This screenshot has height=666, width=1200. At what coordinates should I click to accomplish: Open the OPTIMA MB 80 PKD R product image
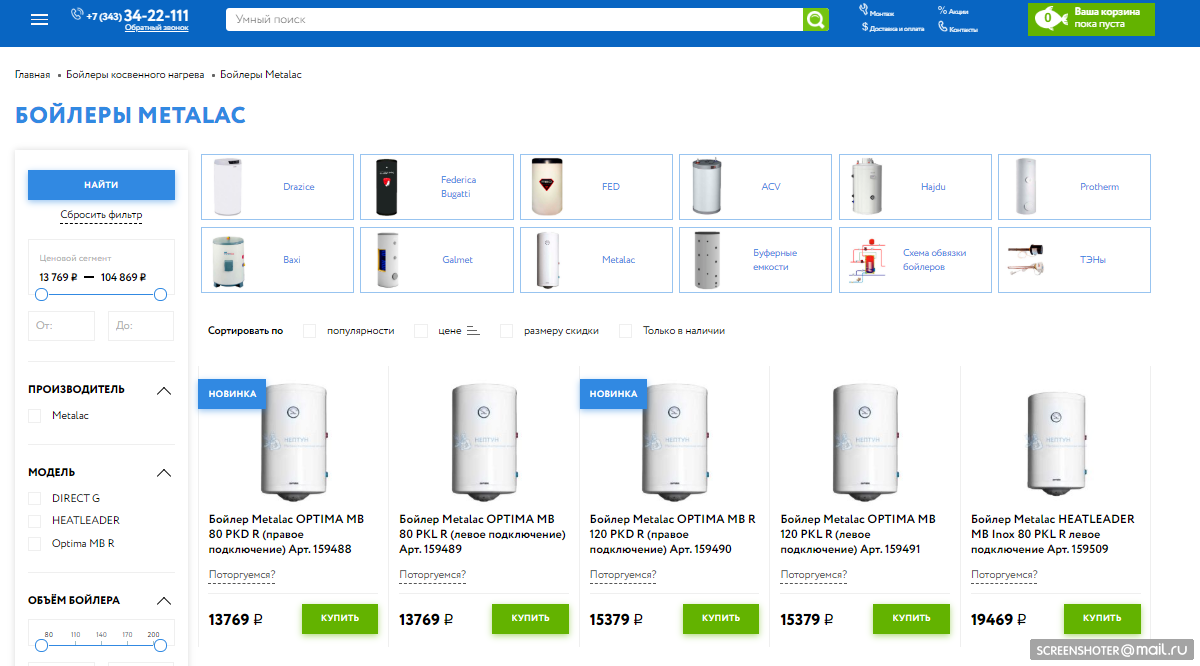293,440
